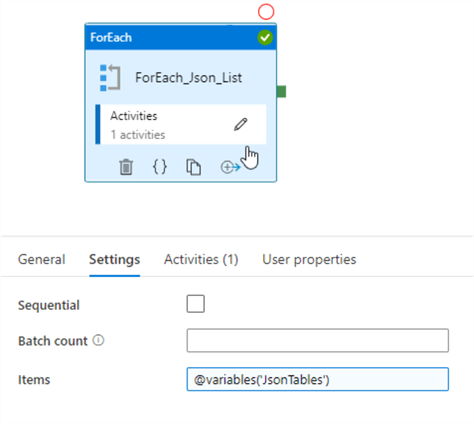
Task: Select the Settings tab
Action: pos(114,259)
